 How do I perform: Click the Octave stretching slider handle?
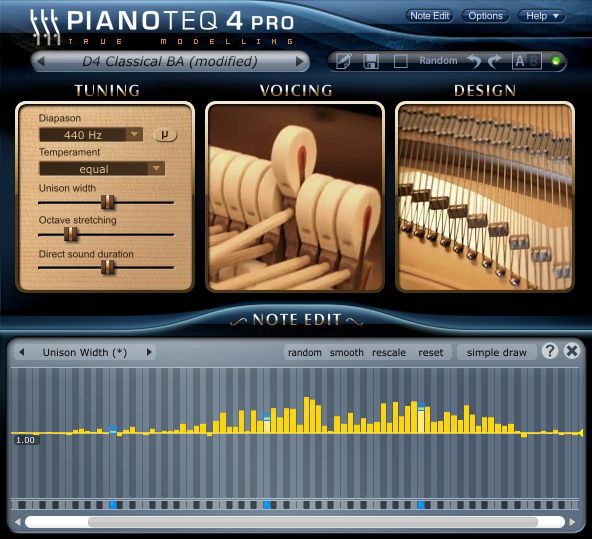coord(71,234)
